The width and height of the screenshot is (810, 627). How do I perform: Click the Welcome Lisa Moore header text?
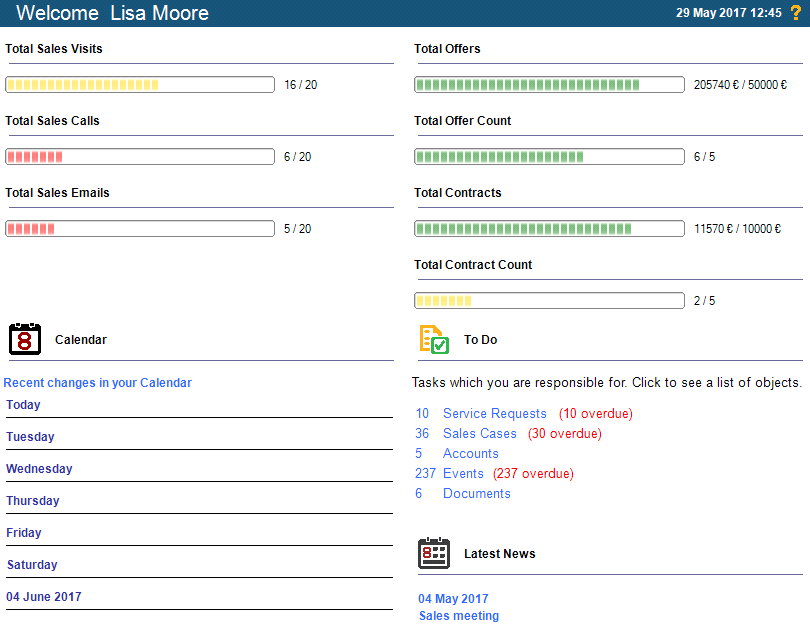pos(113,13)
